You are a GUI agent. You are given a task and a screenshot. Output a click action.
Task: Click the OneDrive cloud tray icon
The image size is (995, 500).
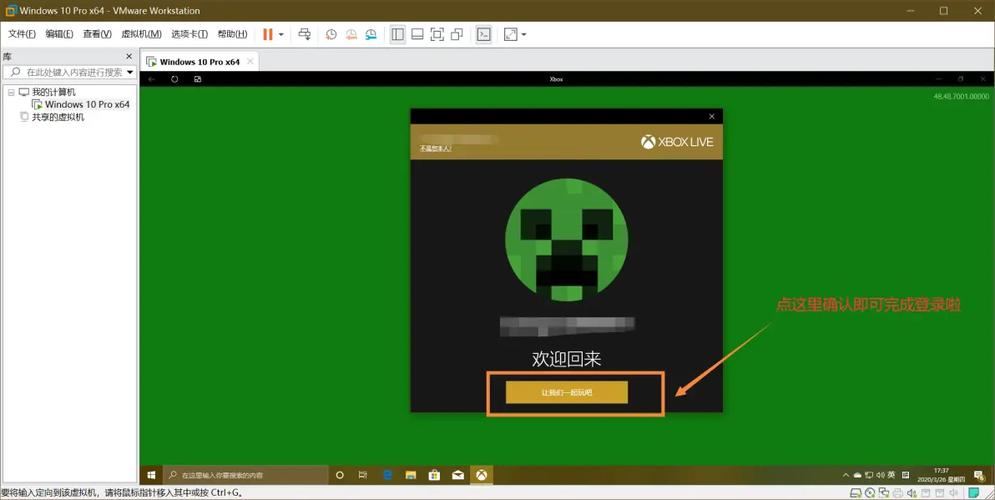857,475
